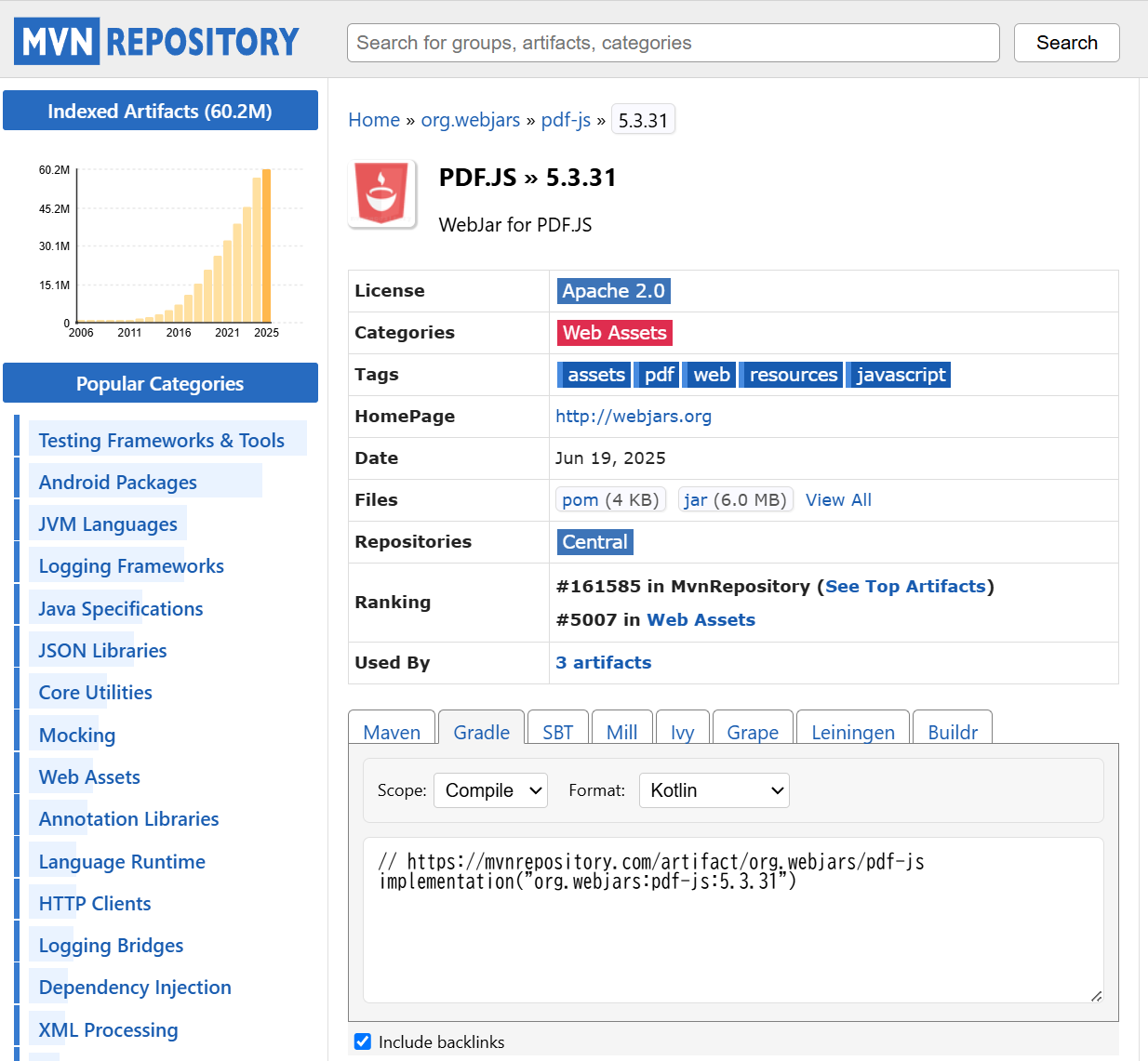Click the javascript tag

point(899,375)
